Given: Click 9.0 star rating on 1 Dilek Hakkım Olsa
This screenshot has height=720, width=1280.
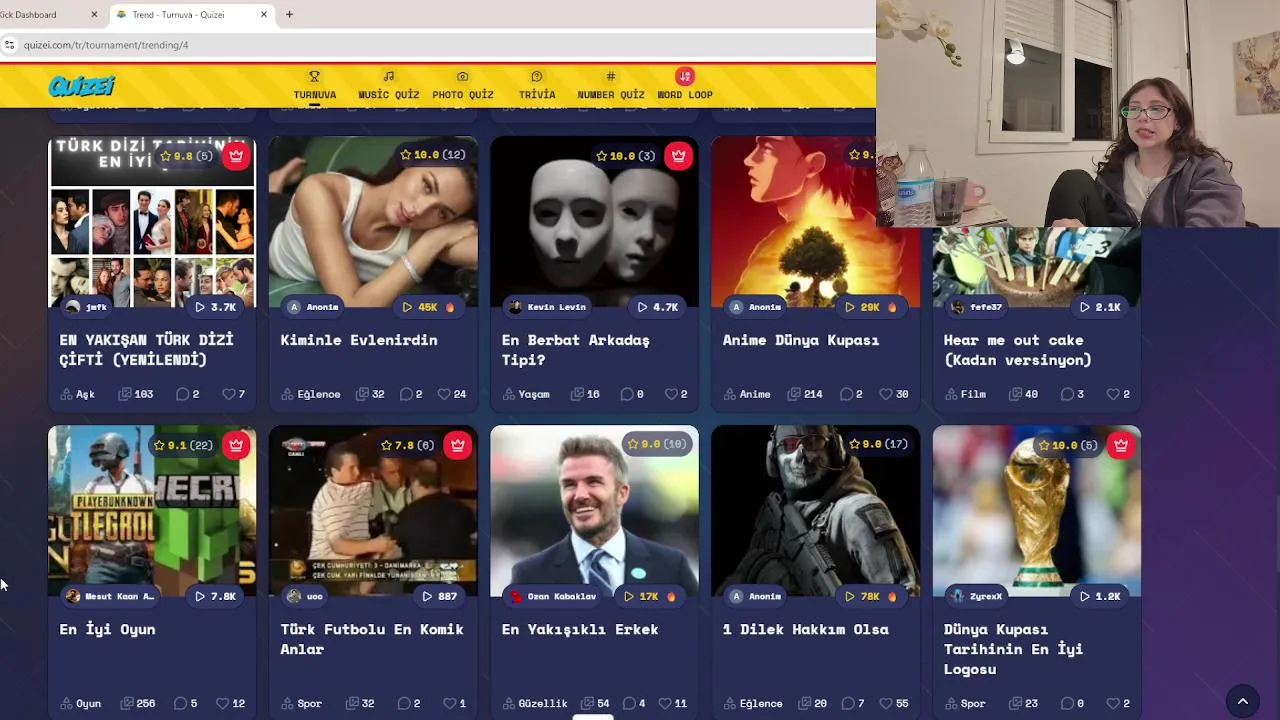Looking at the screenshot, I should tap(878, 444).
